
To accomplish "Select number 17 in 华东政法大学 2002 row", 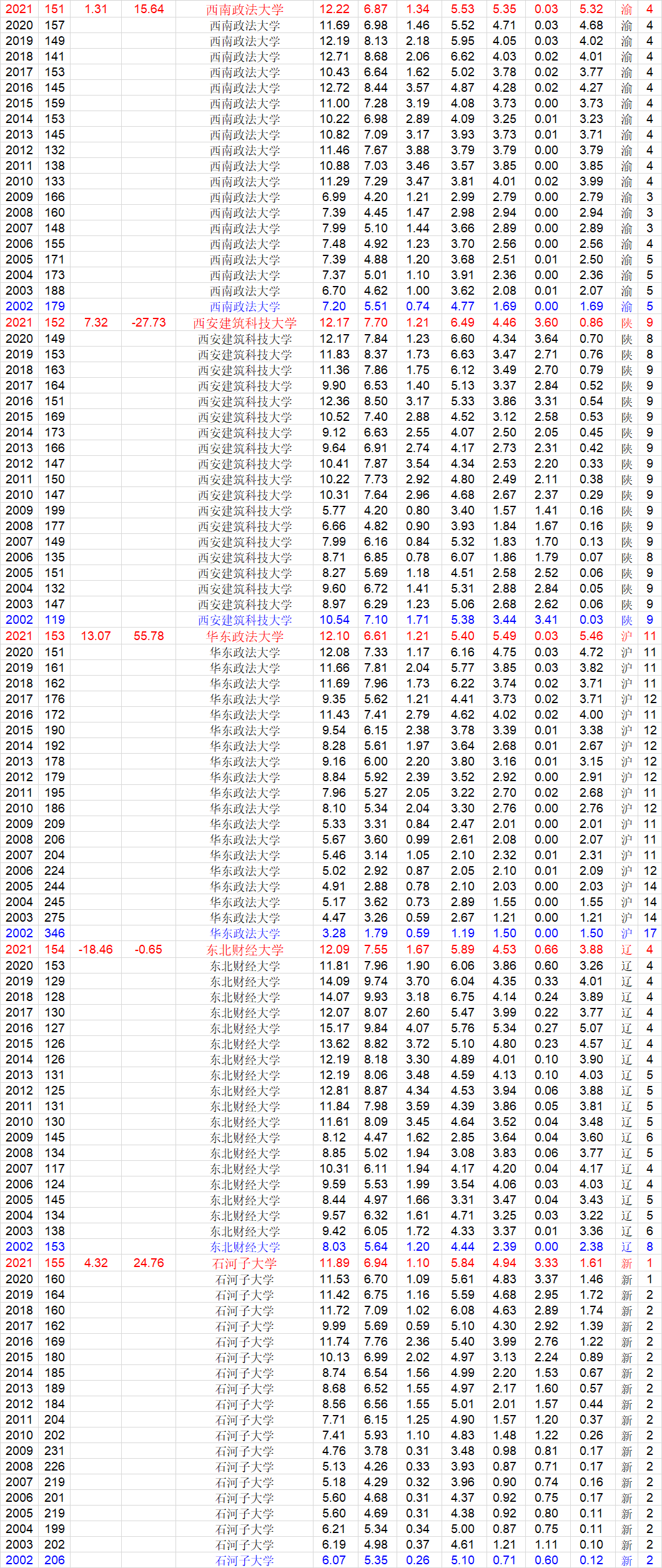I will click(x=650, y=934).
